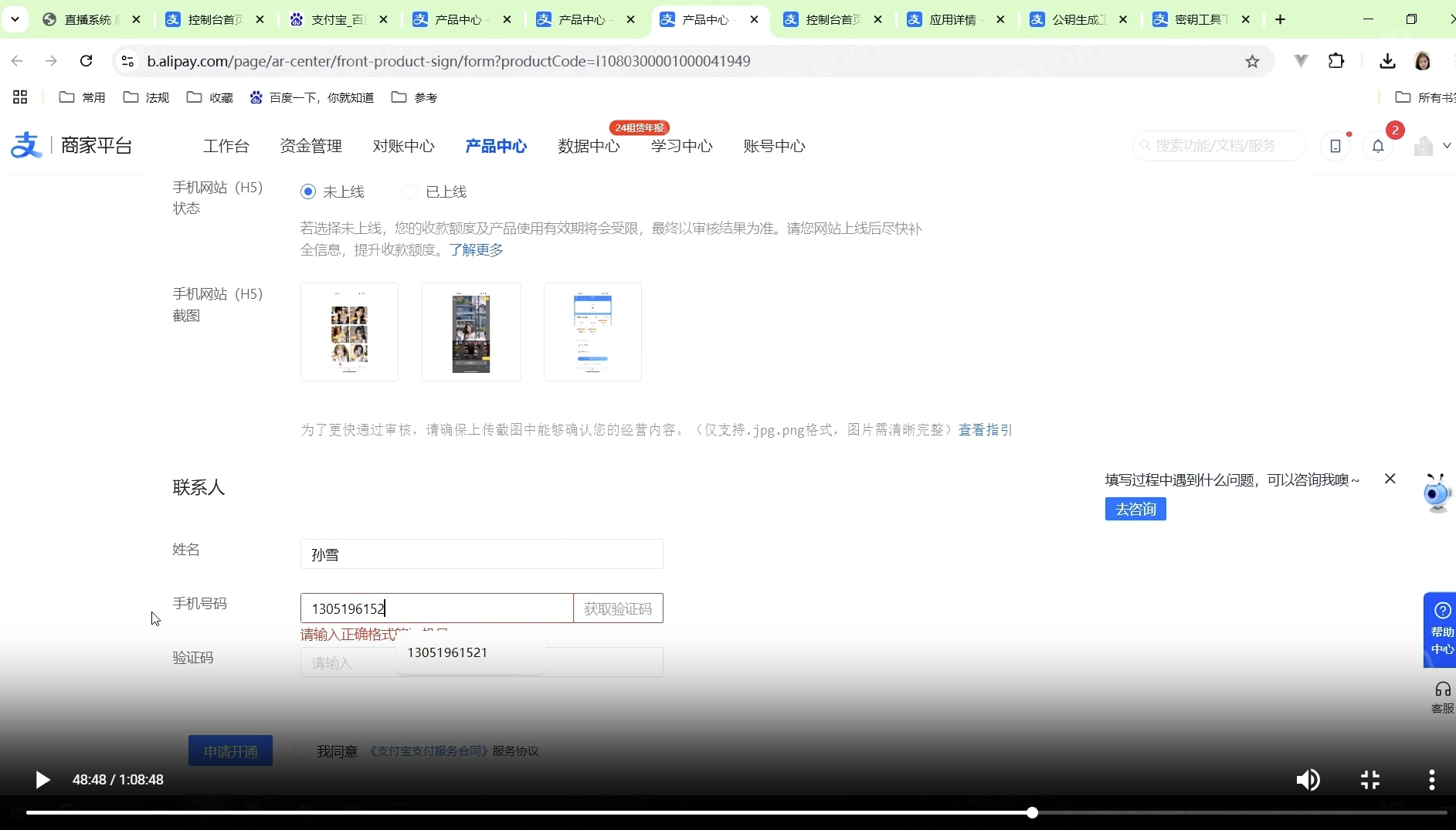The image size is (1456, 830).
Task: Open video more options three-dot menu
Action: [x=1431, y=780]
